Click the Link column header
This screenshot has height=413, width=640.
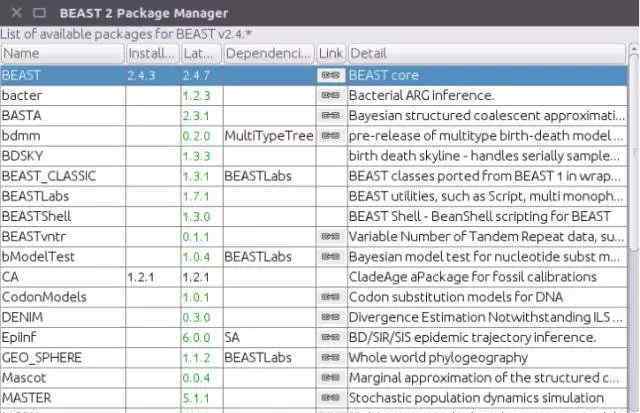click(331, 53)
